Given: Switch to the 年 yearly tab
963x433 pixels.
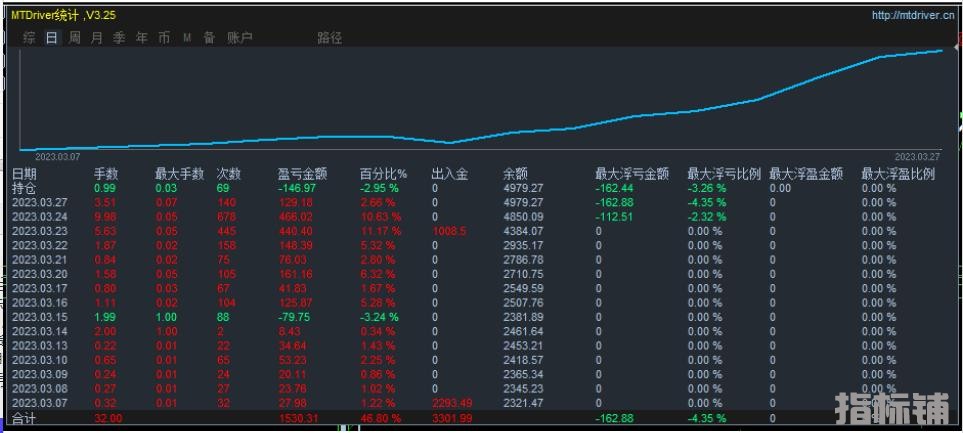Looking at the screenshot, I should click(x=141, y=38).
